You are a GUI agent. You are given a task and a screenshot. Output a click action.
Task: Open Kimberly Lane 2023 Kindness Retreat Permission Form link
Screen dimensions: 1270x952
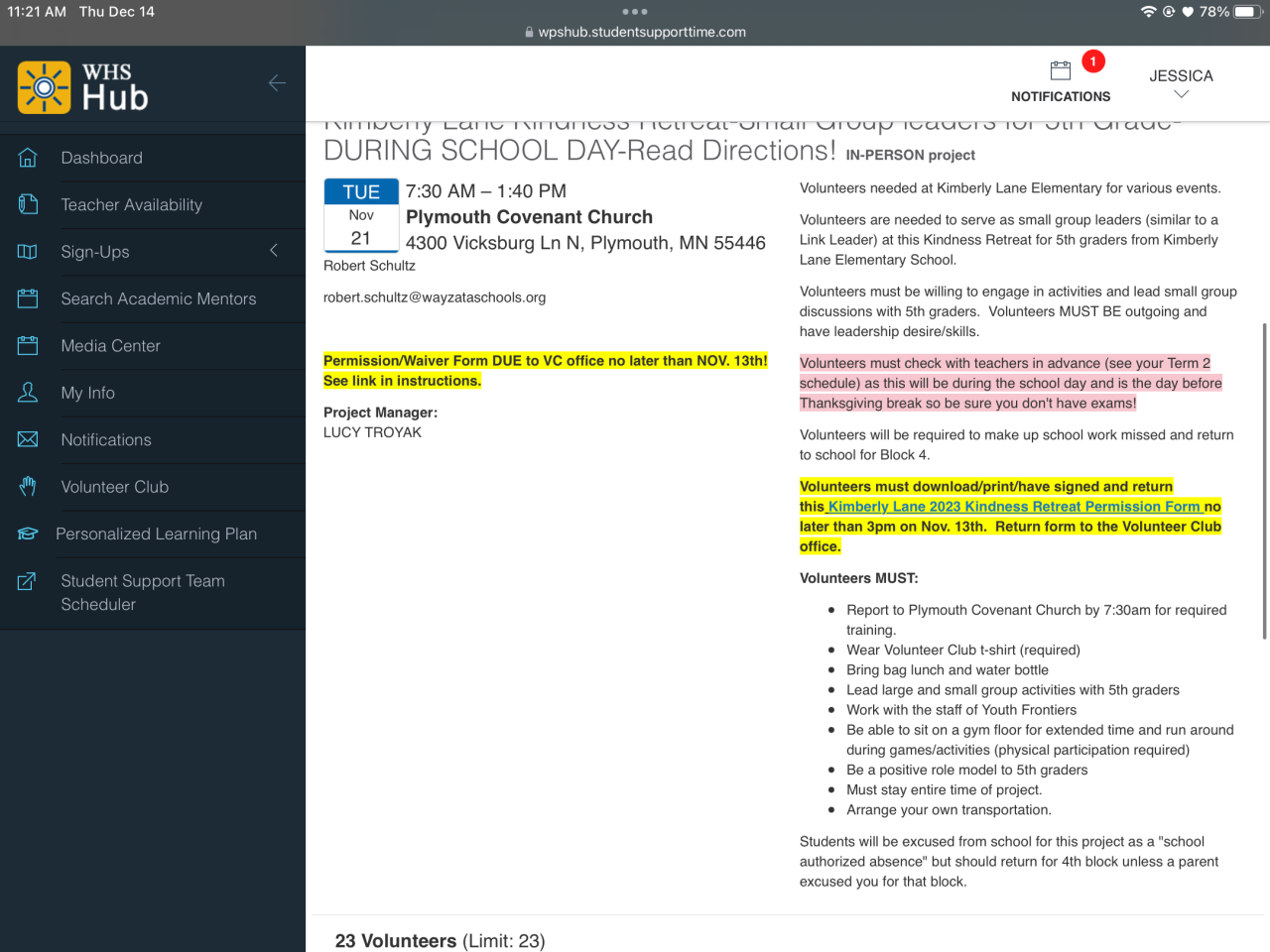pos(1014,507)
